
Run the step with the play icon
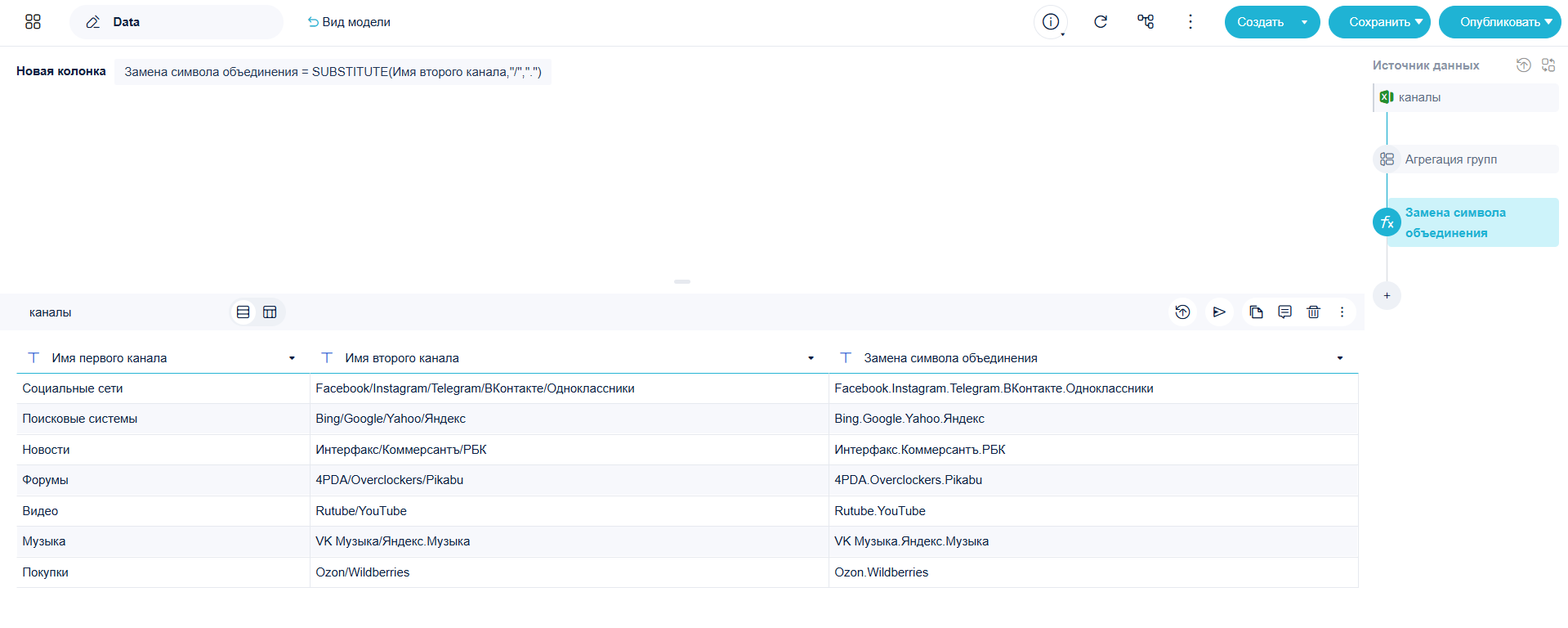(1219, 312)
